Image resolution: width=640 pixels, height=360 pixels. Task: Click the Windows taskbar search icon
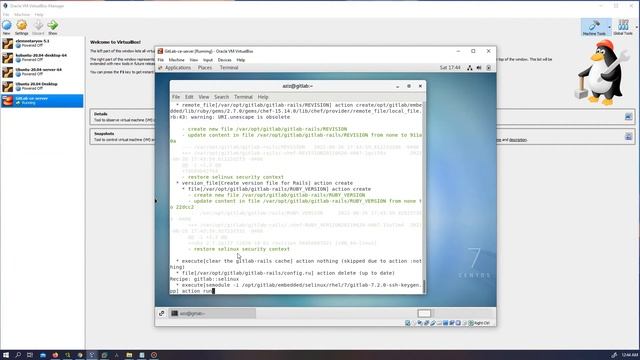(18, 355)
